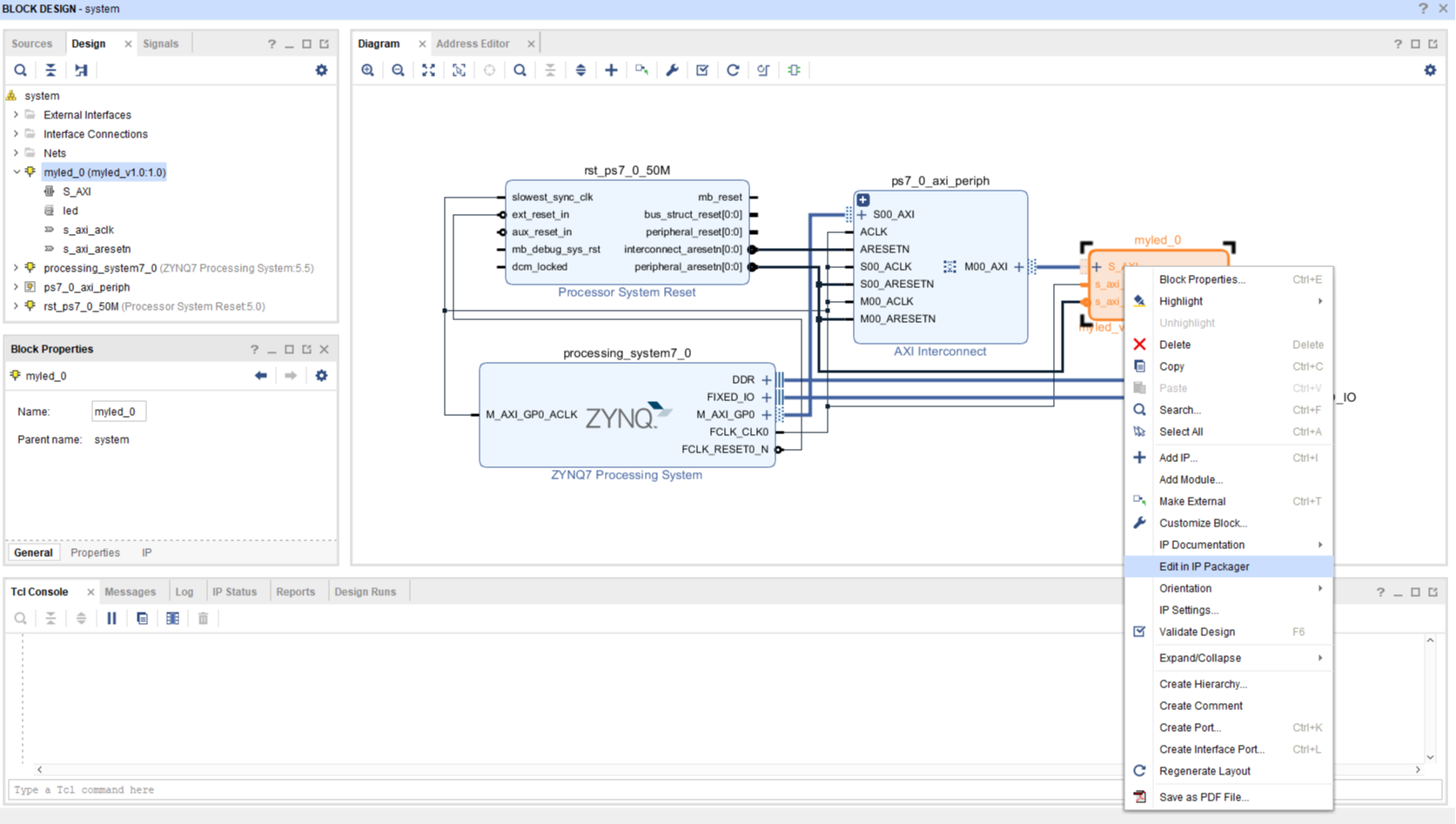Select the S_AXI tree item
The image size is (1456, 824).
77,191
